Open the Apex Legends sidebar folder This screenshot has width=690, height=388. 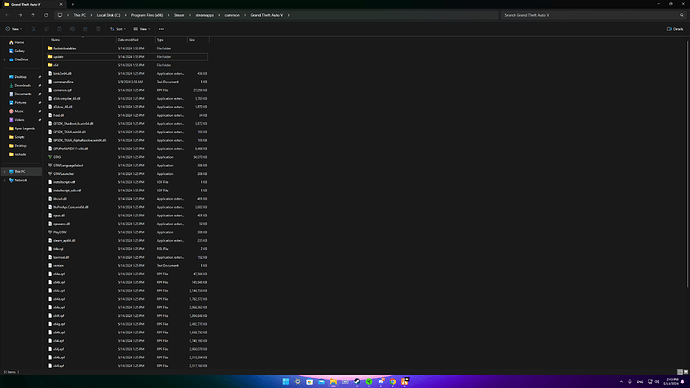click(22, 128)
